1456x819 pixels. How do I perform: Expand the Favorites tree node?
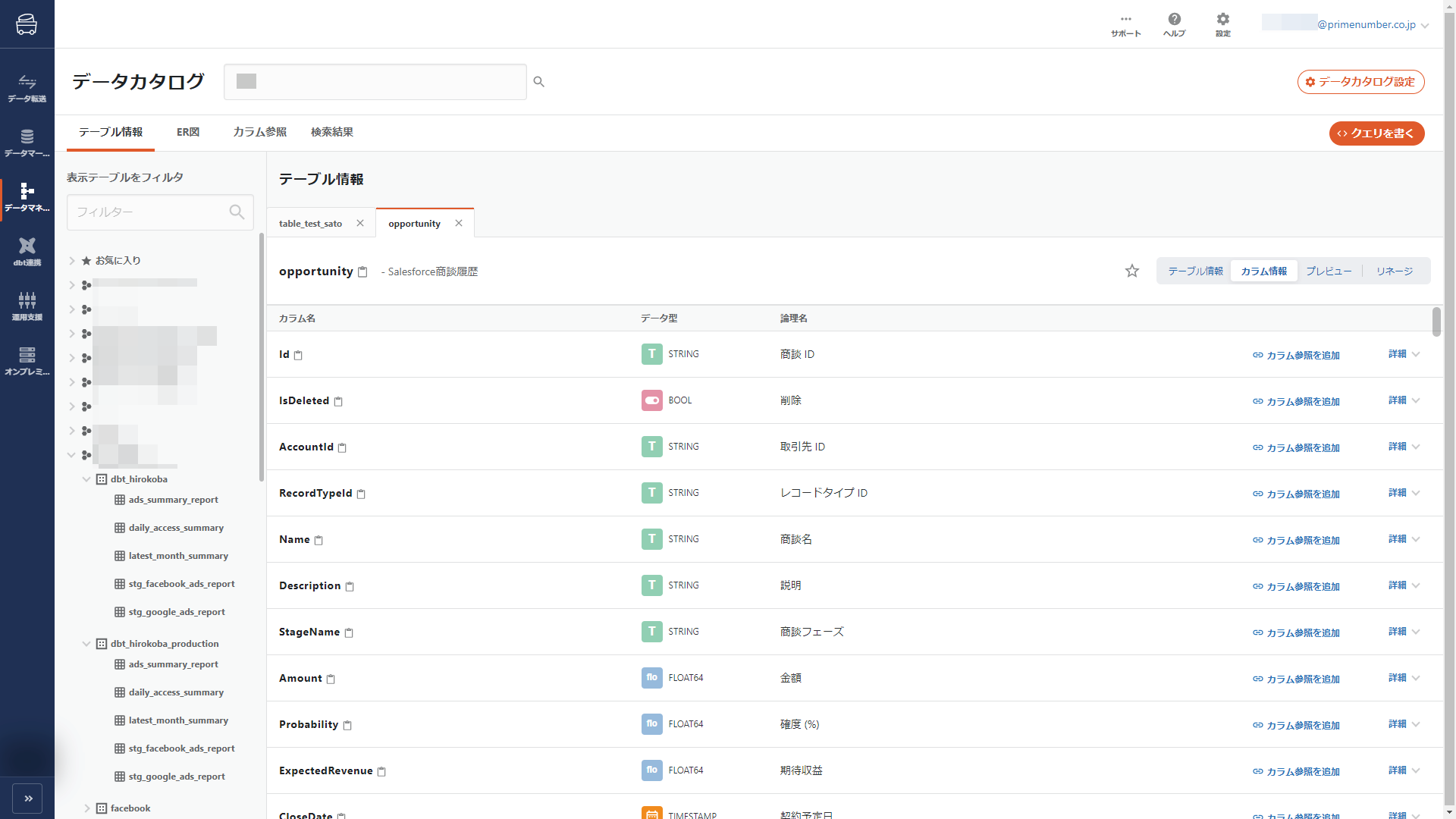pos(72,260)
